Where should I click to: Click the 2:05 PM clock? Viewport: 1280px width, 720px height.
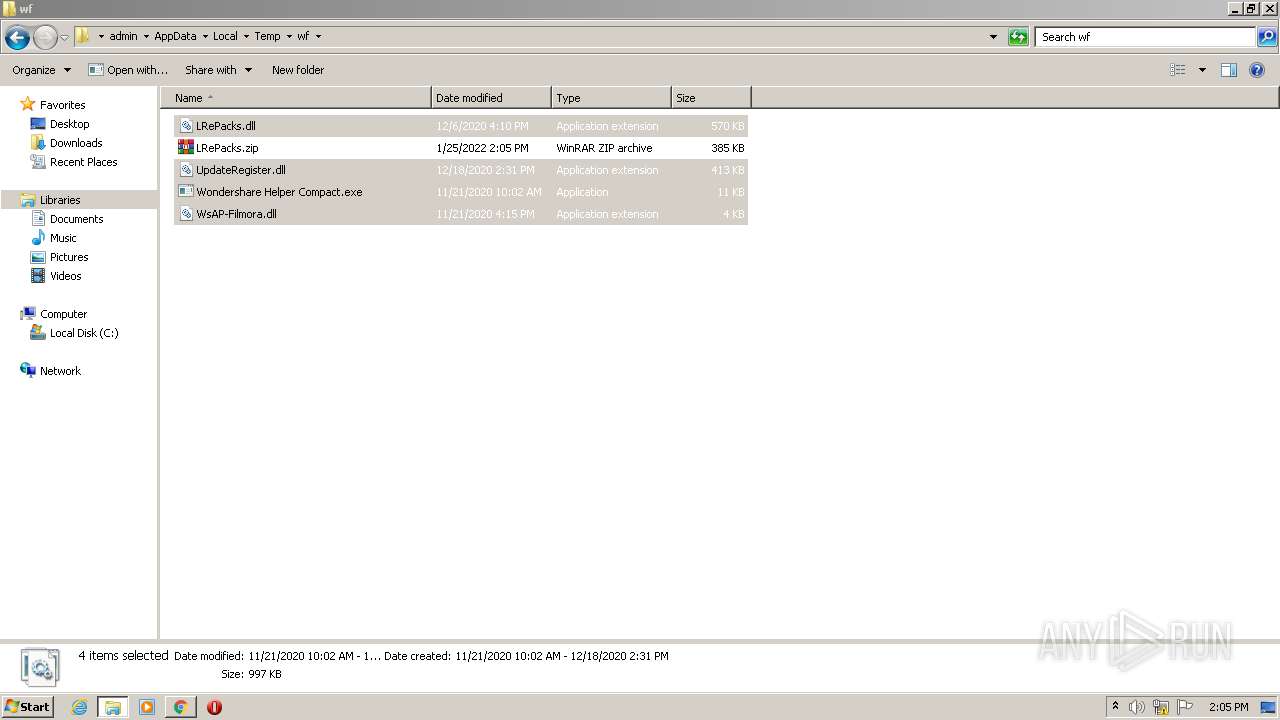(x=1228, y=707)
